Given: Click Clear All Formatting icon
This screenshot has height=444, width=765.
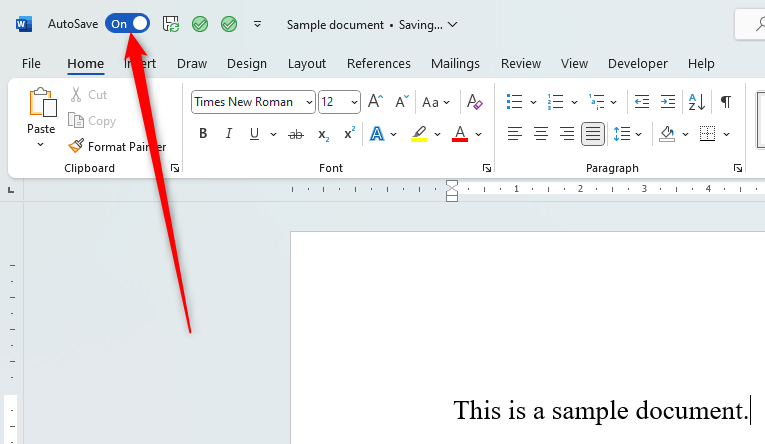Looking at the screenshot, I should [474, 101].
